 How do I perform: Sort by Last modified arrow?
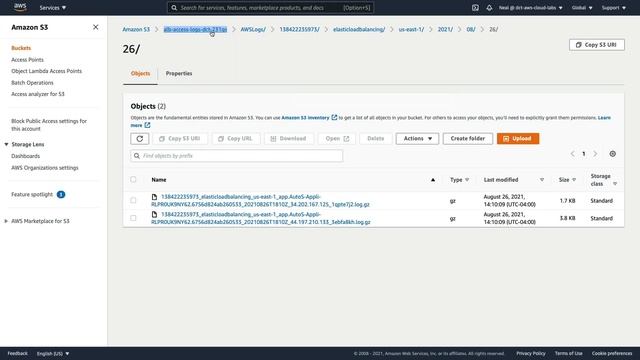[x=542, y=180]
